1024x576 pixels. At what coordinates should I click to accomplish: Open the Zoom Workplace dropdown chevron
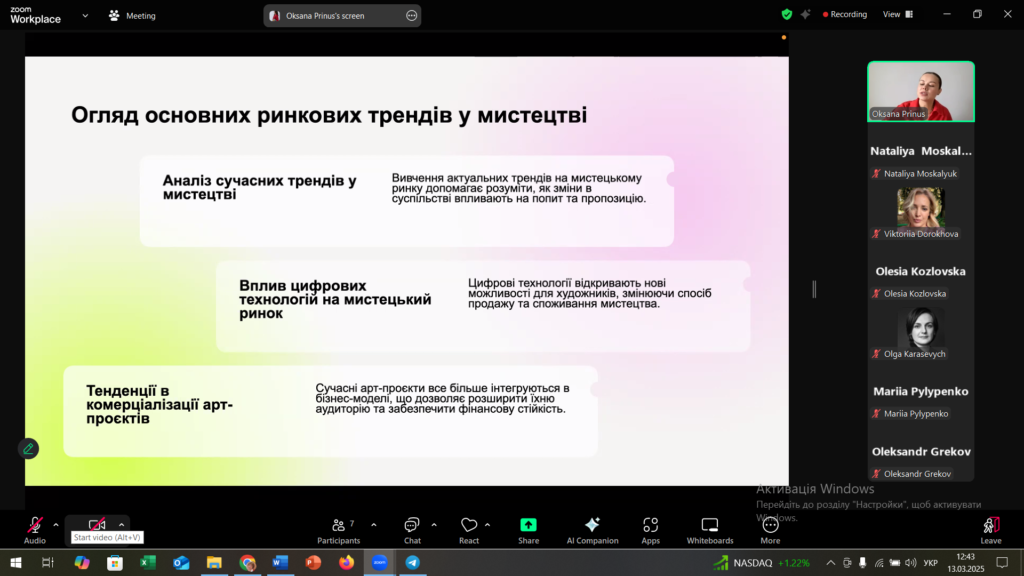85,16
